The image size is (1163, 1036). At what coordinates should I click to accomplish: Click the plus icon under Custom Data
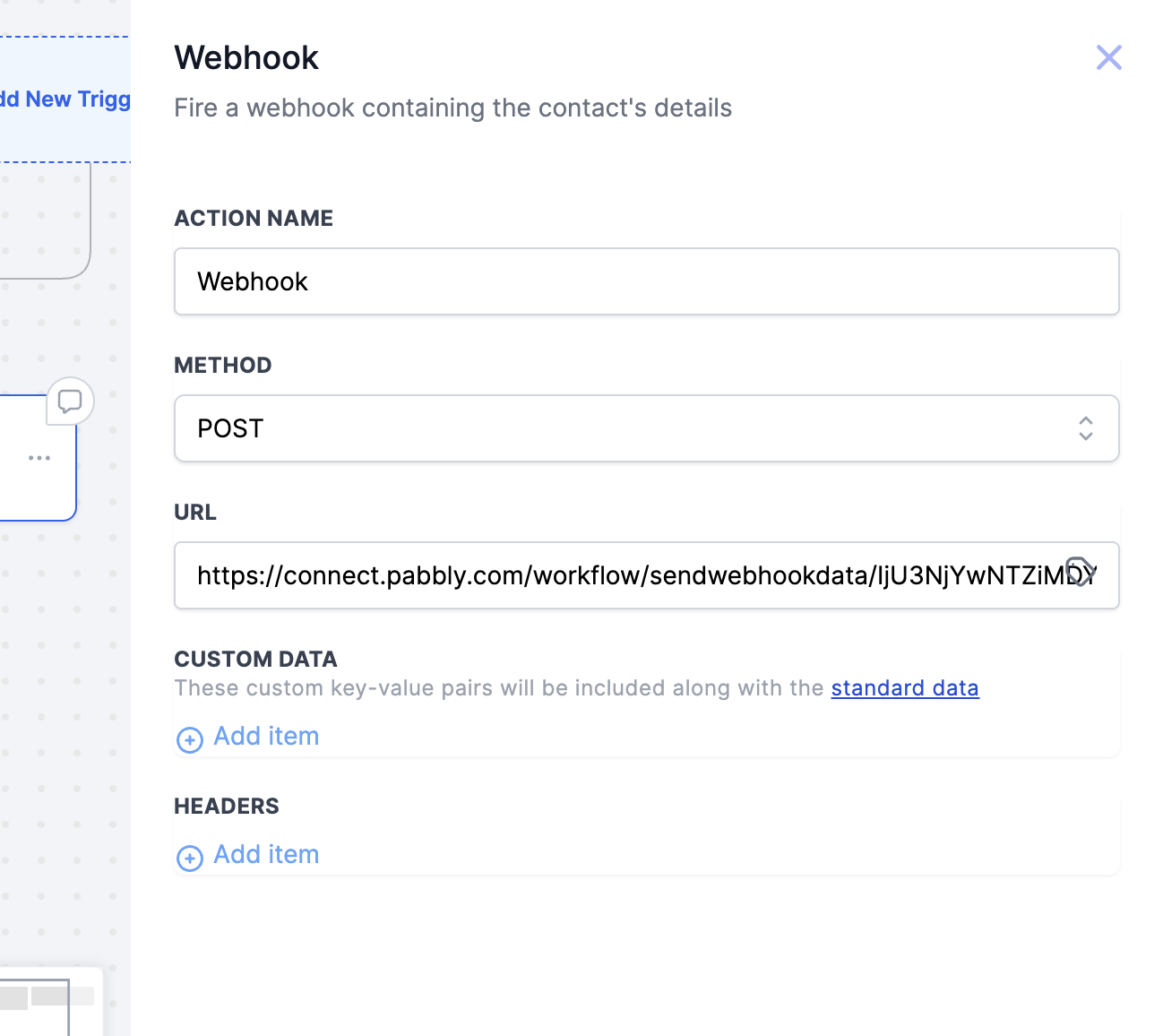point(190,739)
